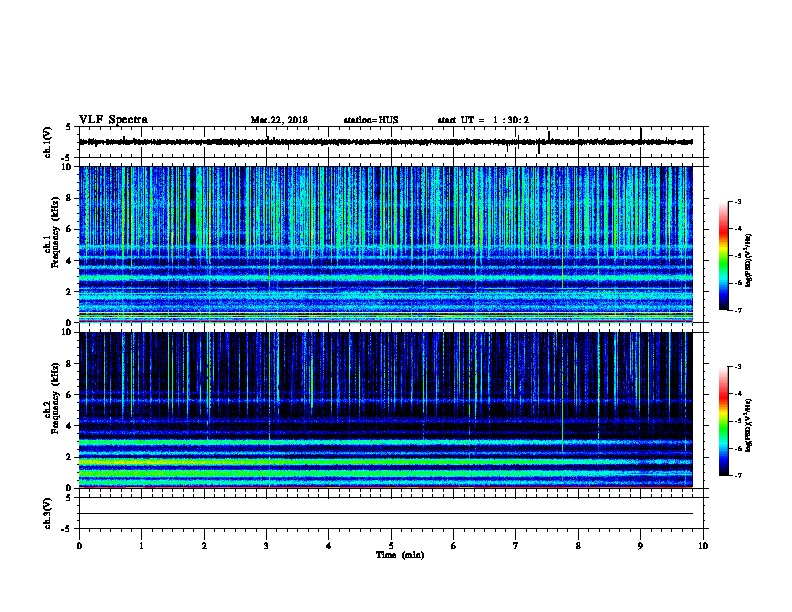Viewport: 792px width, 612px height.
Task: Click the time axis tick label "8"
Action: (578, 546)
